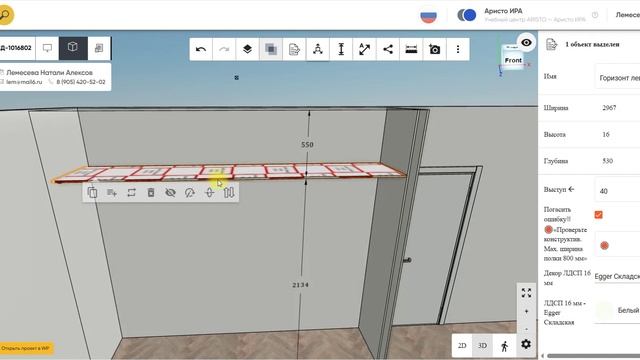Take a snapshot with add-camera icon

434,49
